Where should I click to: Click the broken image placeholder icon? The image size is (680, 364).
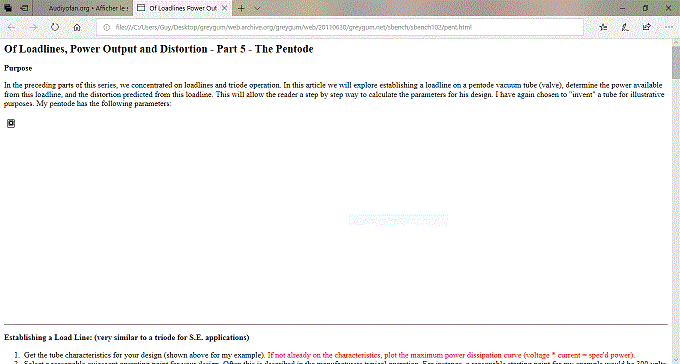point(11,124)
